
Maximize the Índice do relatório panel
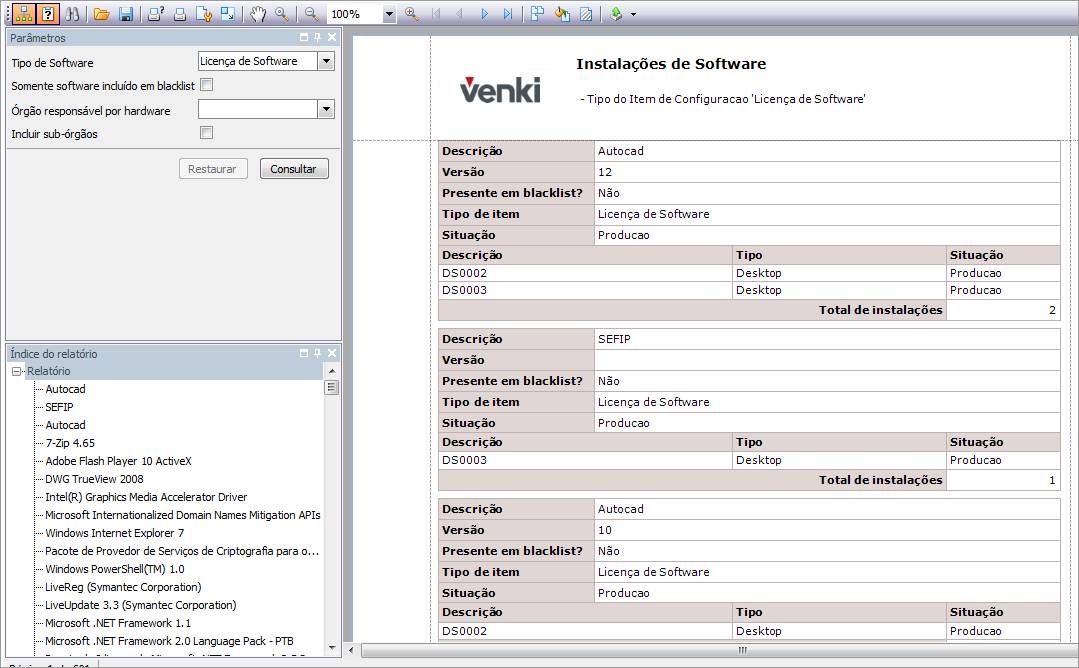tap(304, 353)
